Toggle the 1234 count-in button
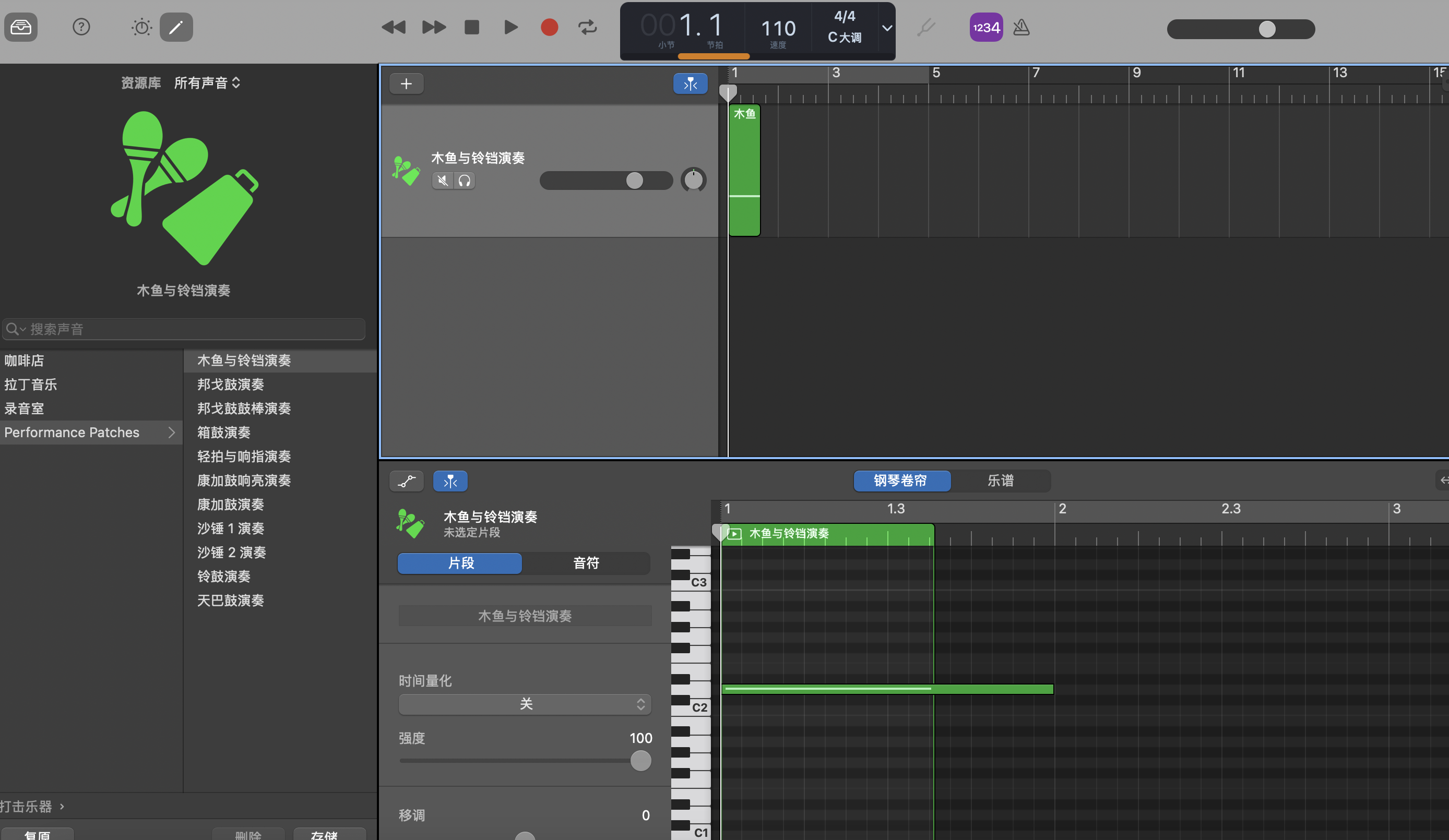Screen dimensions: 1449x840 tap(986, 27)
